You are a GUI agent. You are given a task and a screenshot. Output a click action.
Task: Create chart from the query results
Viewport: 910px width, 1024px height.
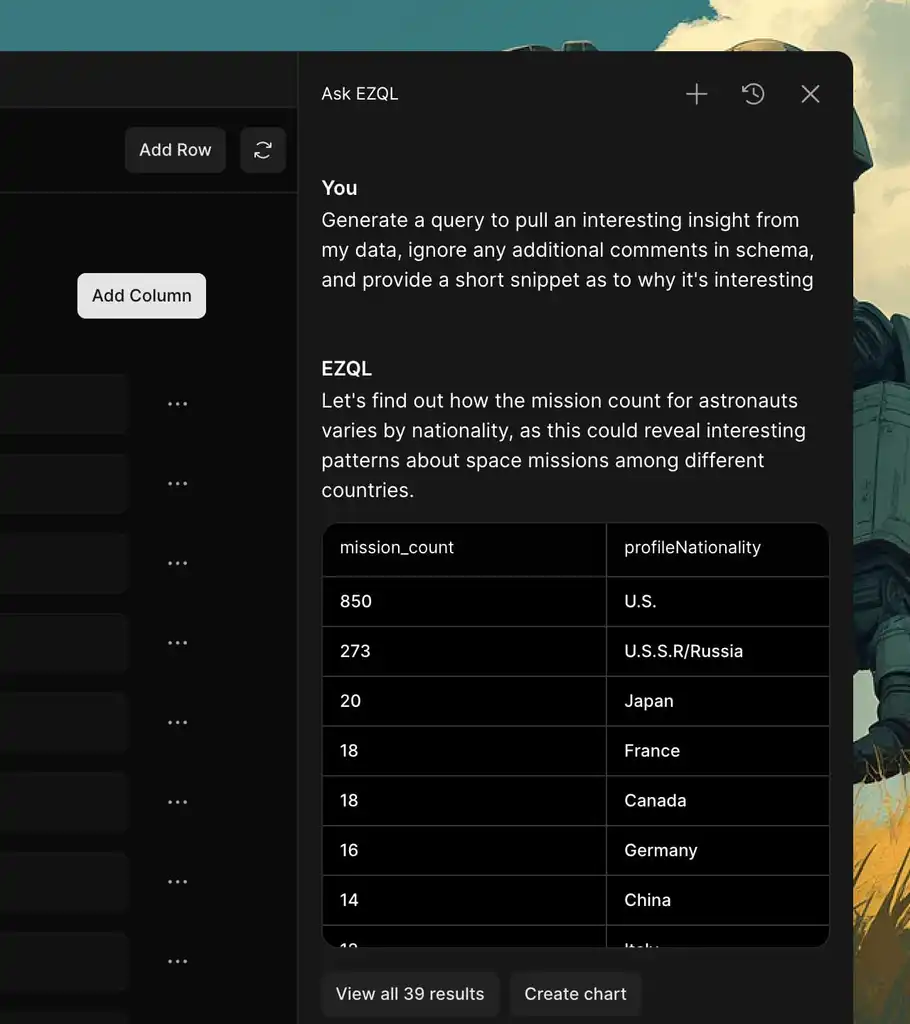[575, 994]
